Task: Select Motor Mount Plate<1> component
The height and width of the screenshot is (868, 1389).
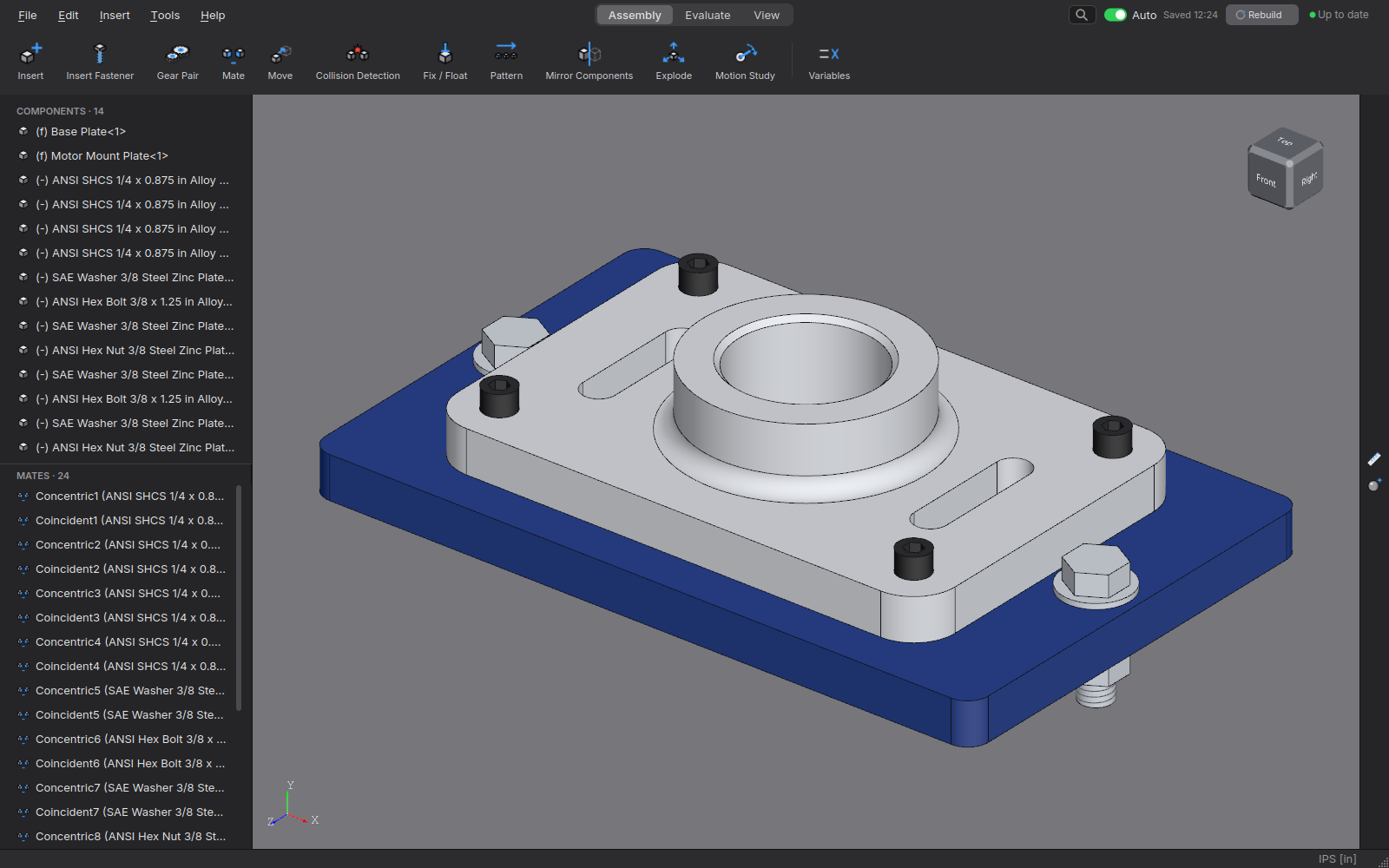Action: (126, 156)
